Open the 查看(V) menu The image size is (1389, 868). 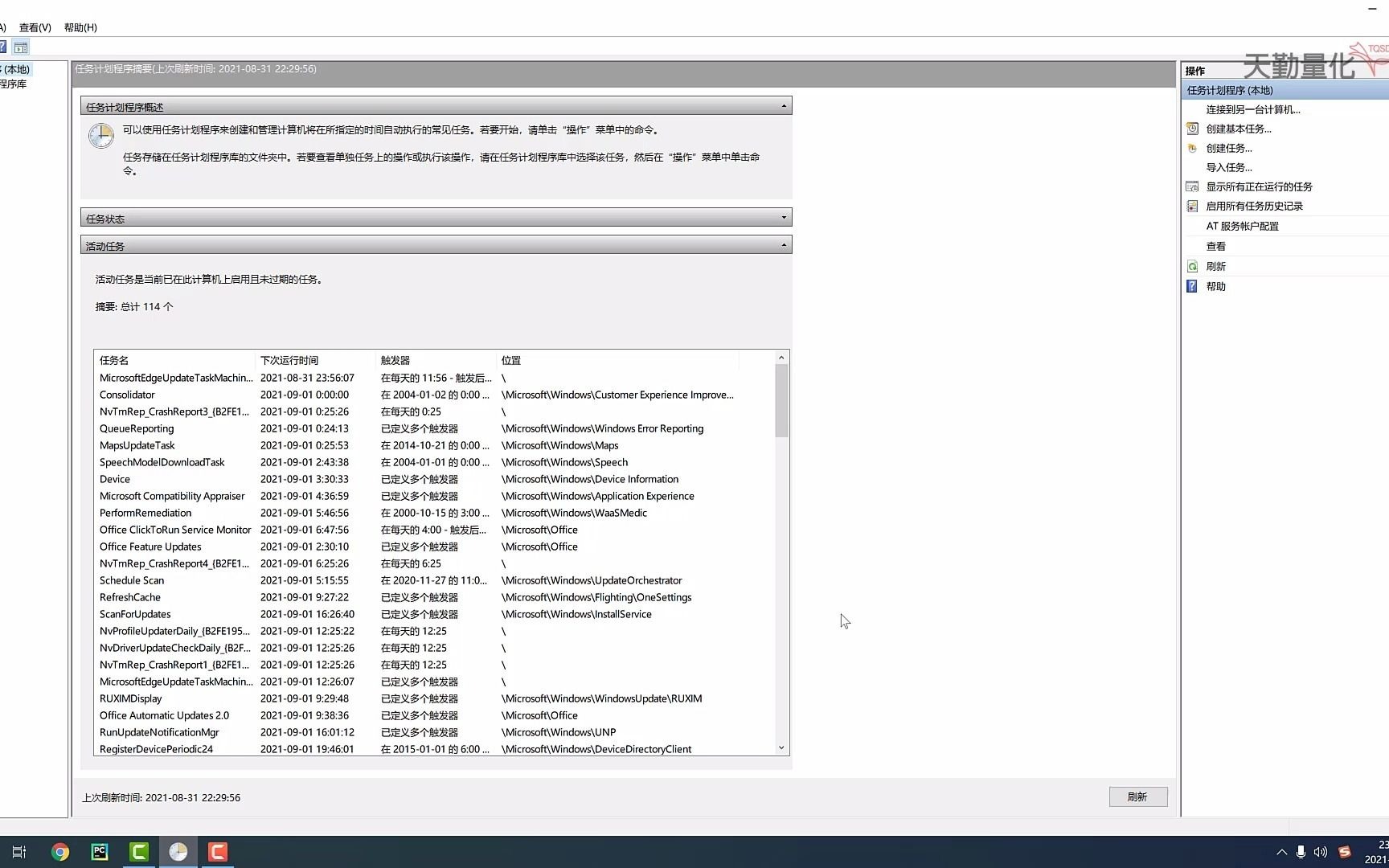click(x=35, y=27)
